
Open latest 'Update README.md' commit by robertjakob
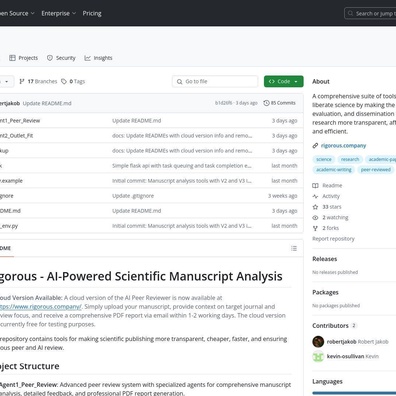[47, 103]
